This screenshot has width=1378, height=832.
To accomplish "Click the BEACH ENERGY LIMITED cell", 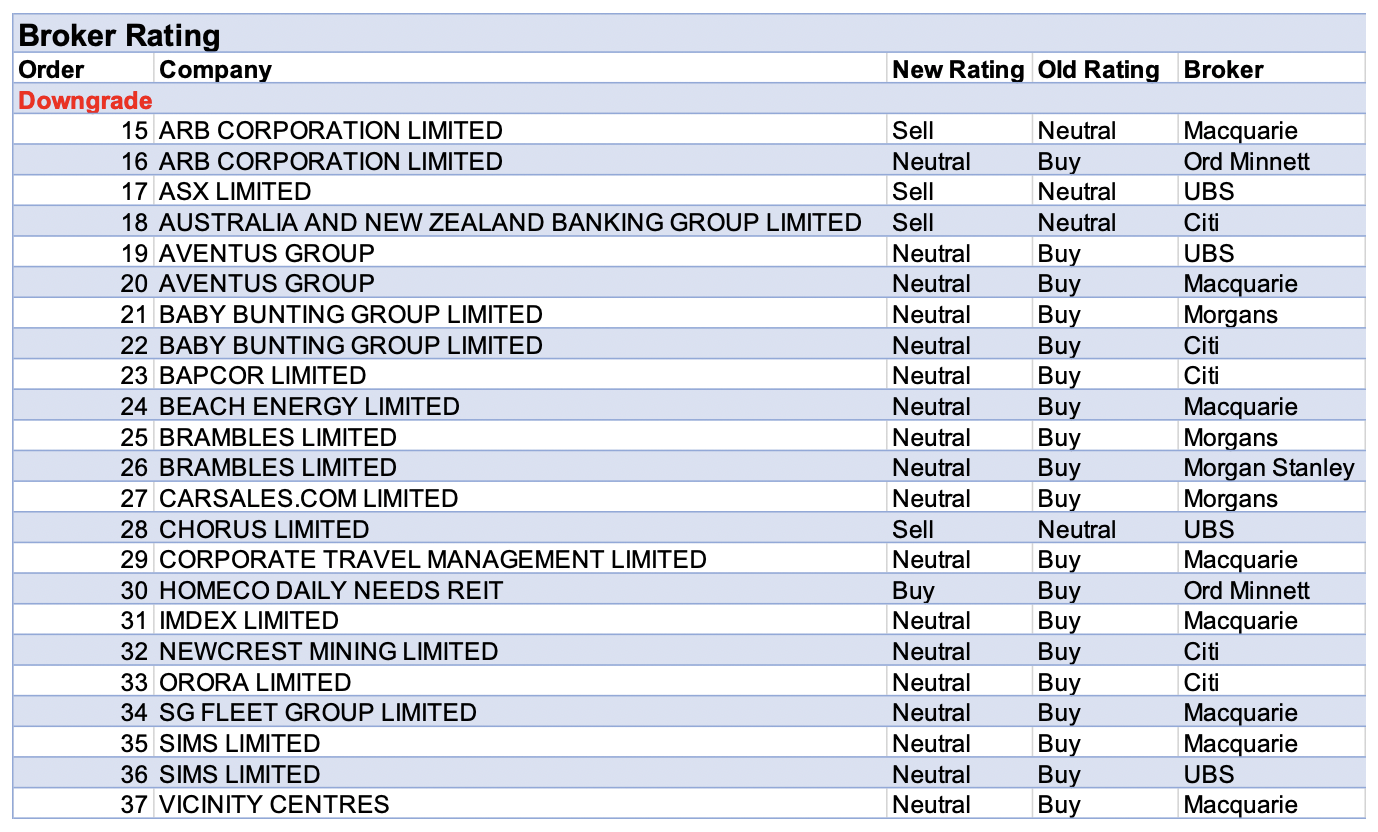I will [x=309, y=407].
